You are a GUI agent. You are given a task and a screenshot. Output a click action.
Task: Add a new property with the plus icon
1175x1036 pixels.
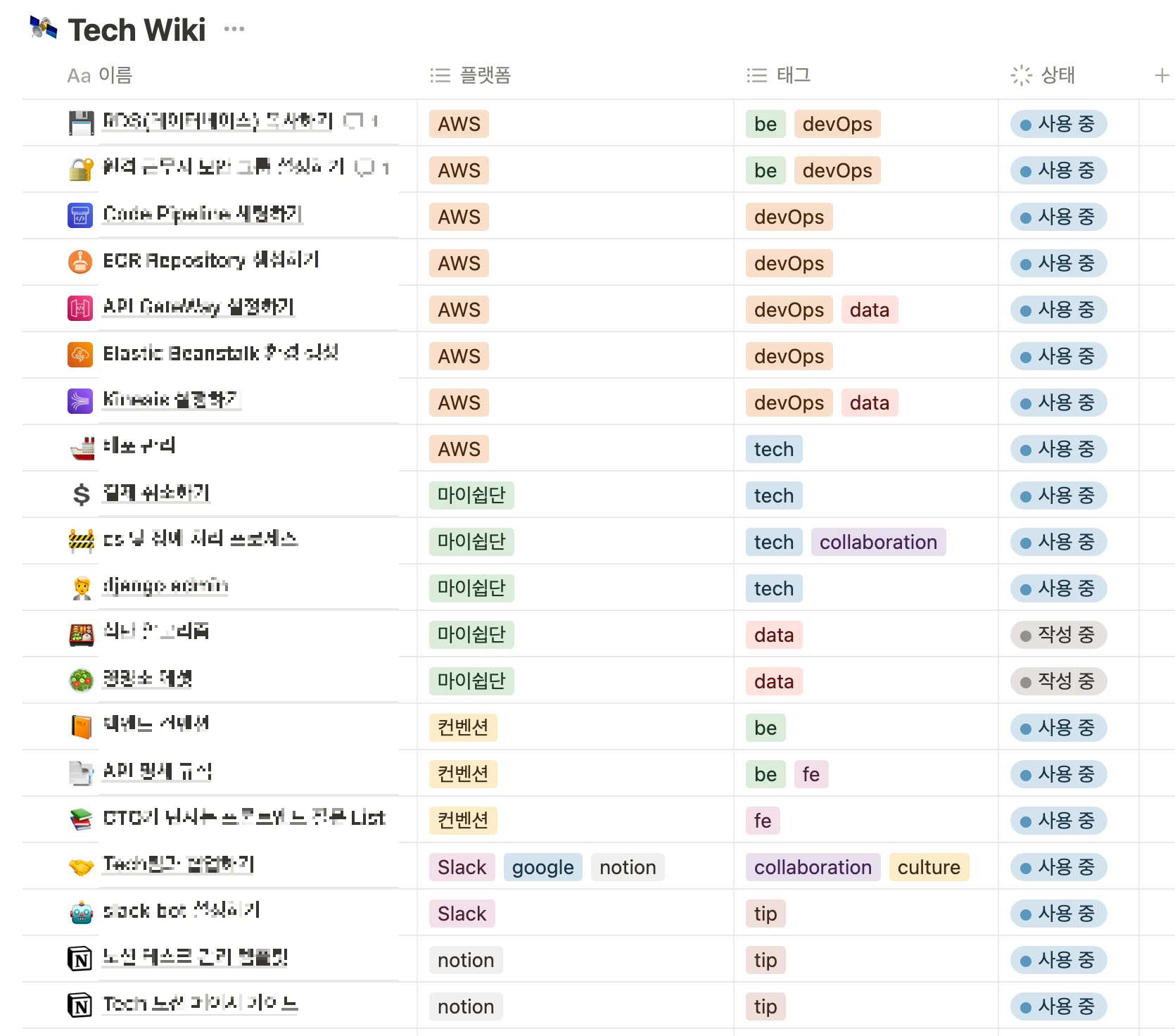point(1162,75)
